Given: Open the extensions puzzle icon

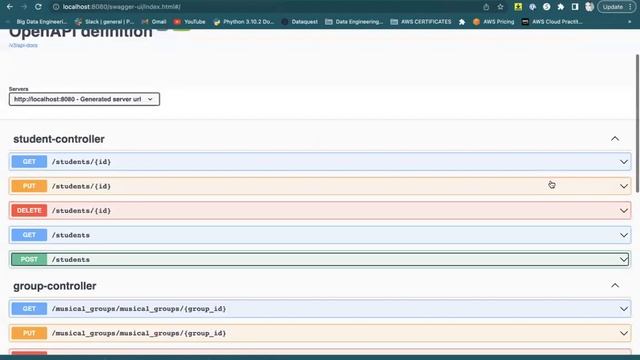Looking at the screenshot, I should [x=561, y=7].
